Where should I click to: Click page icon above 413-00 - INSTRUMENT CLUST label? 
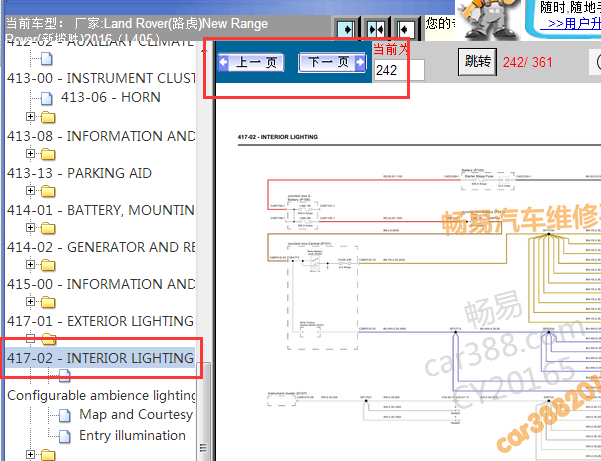tap(46, 59)
